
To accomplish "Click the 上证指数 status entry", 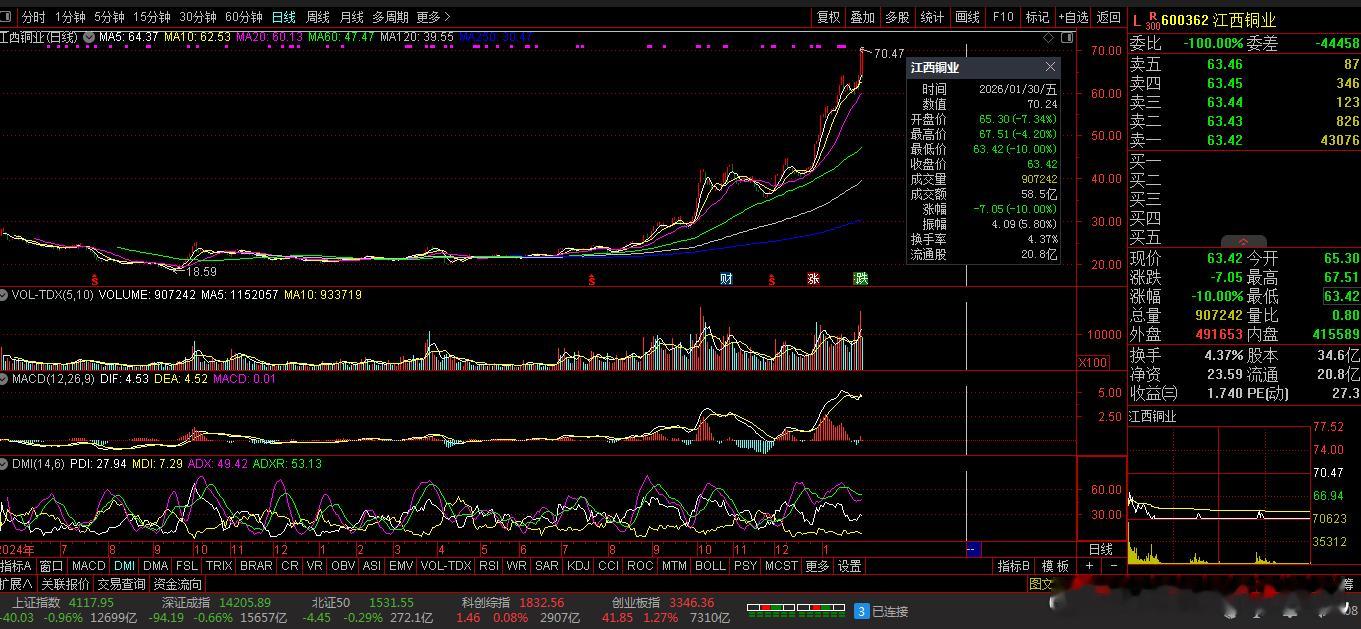I will click(36, 603).
